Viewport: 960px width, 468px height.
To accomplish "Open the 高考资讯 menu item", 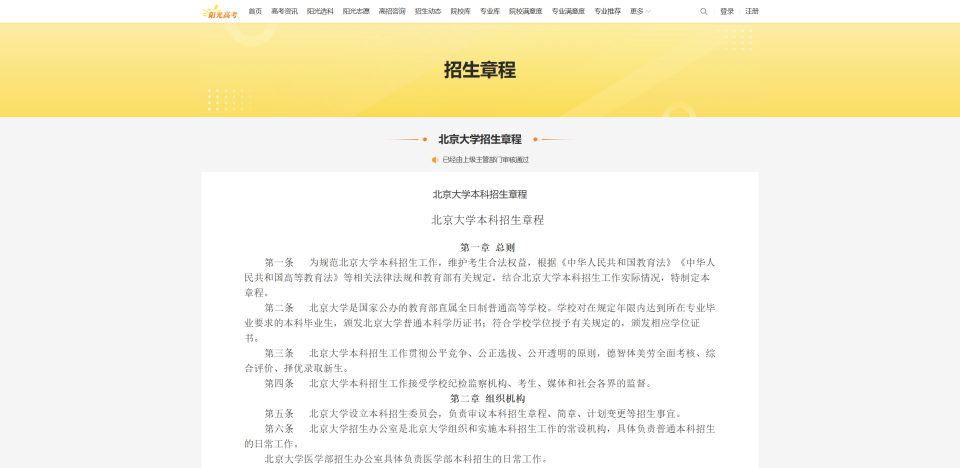I will pyautogui.click(x=284, y=11).
